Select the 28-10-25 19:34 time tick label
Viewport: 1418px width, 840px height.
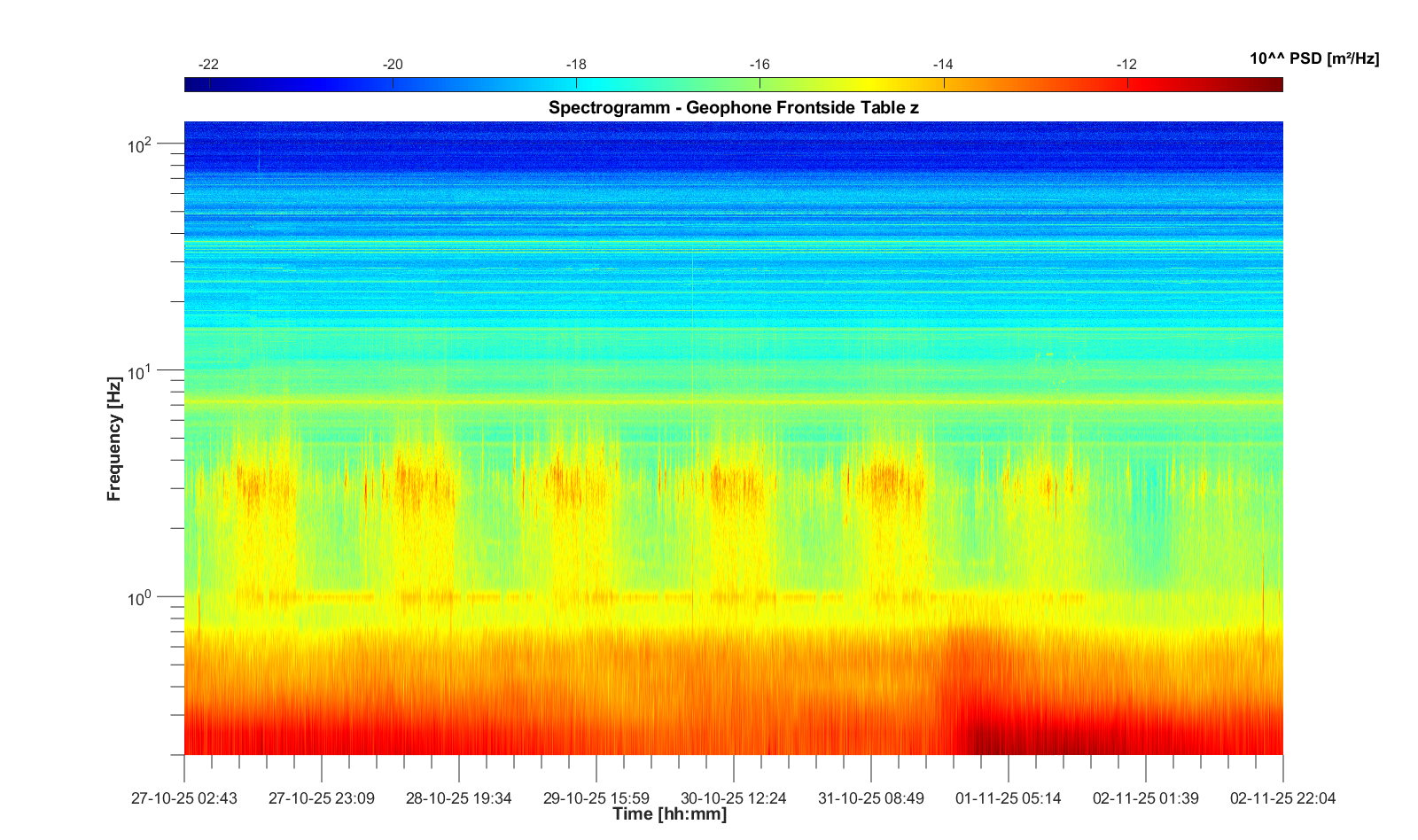[459, 798]
